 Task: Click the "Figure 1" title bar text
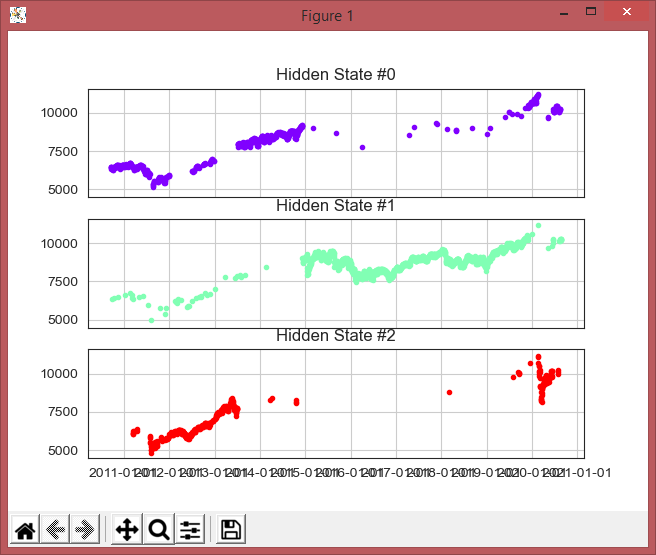click(328, 15)
